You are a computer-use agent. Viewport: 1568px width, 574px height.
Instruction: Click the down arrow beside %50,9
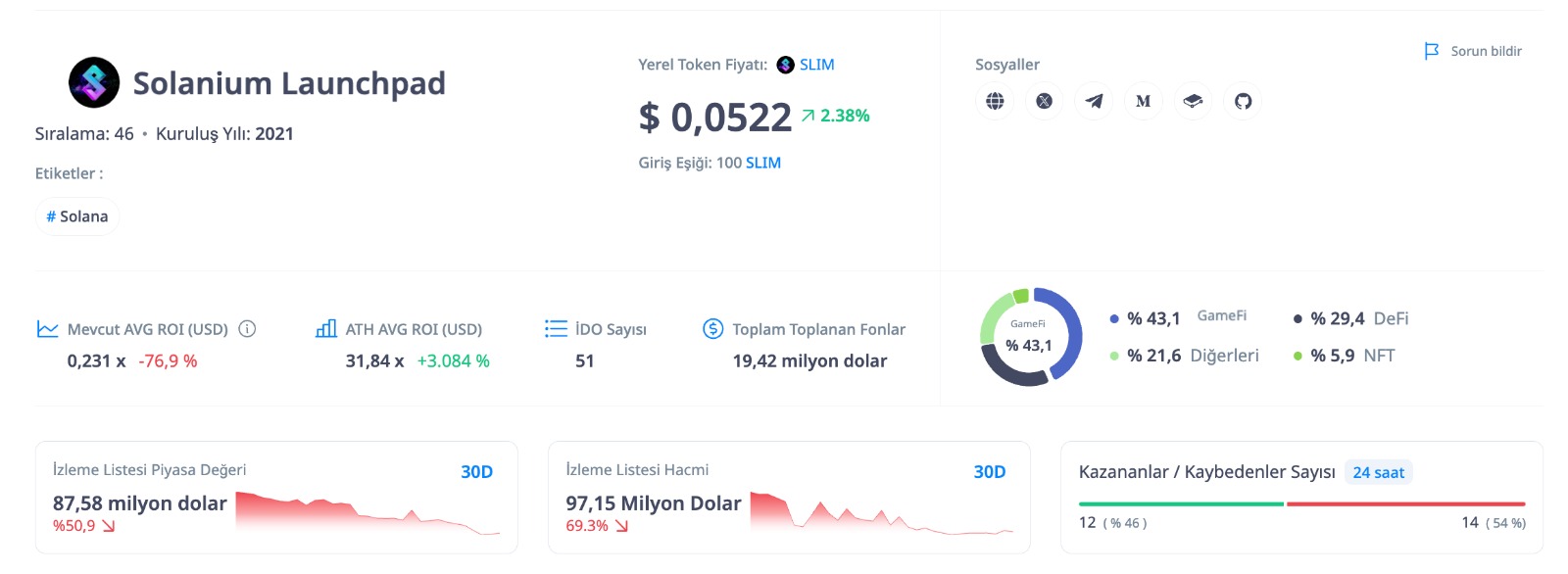tap(108, 526)
